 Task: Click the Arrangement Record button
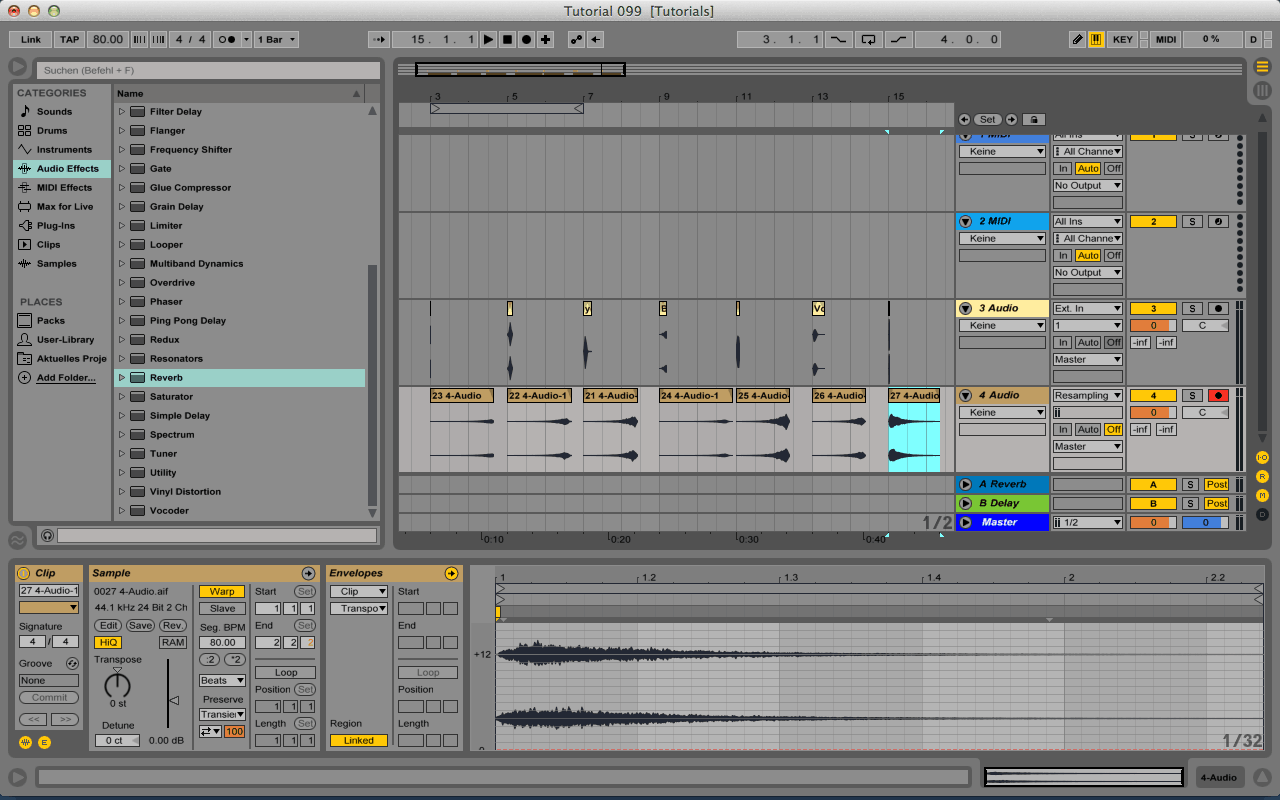click(526, 40)
